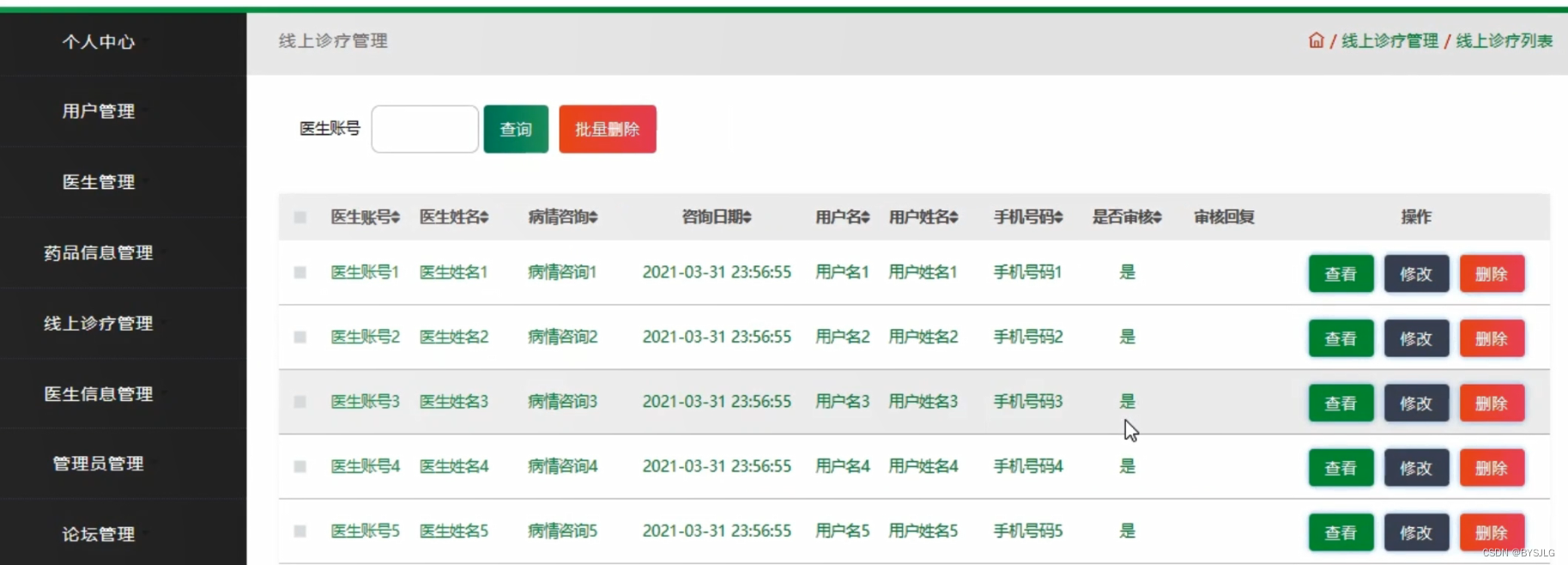Open 药品信息管理 in the sidebar
Screen dimensions: 1568x565
(x=98, y=252)
